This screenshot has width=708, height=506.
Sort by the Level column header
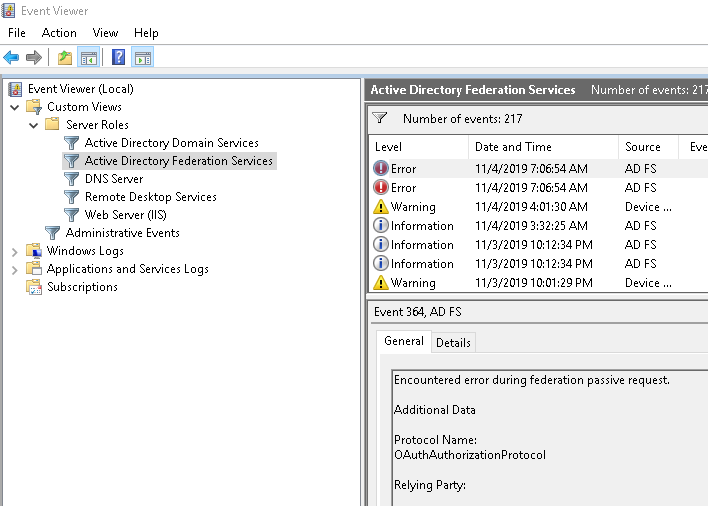[418, 147]
